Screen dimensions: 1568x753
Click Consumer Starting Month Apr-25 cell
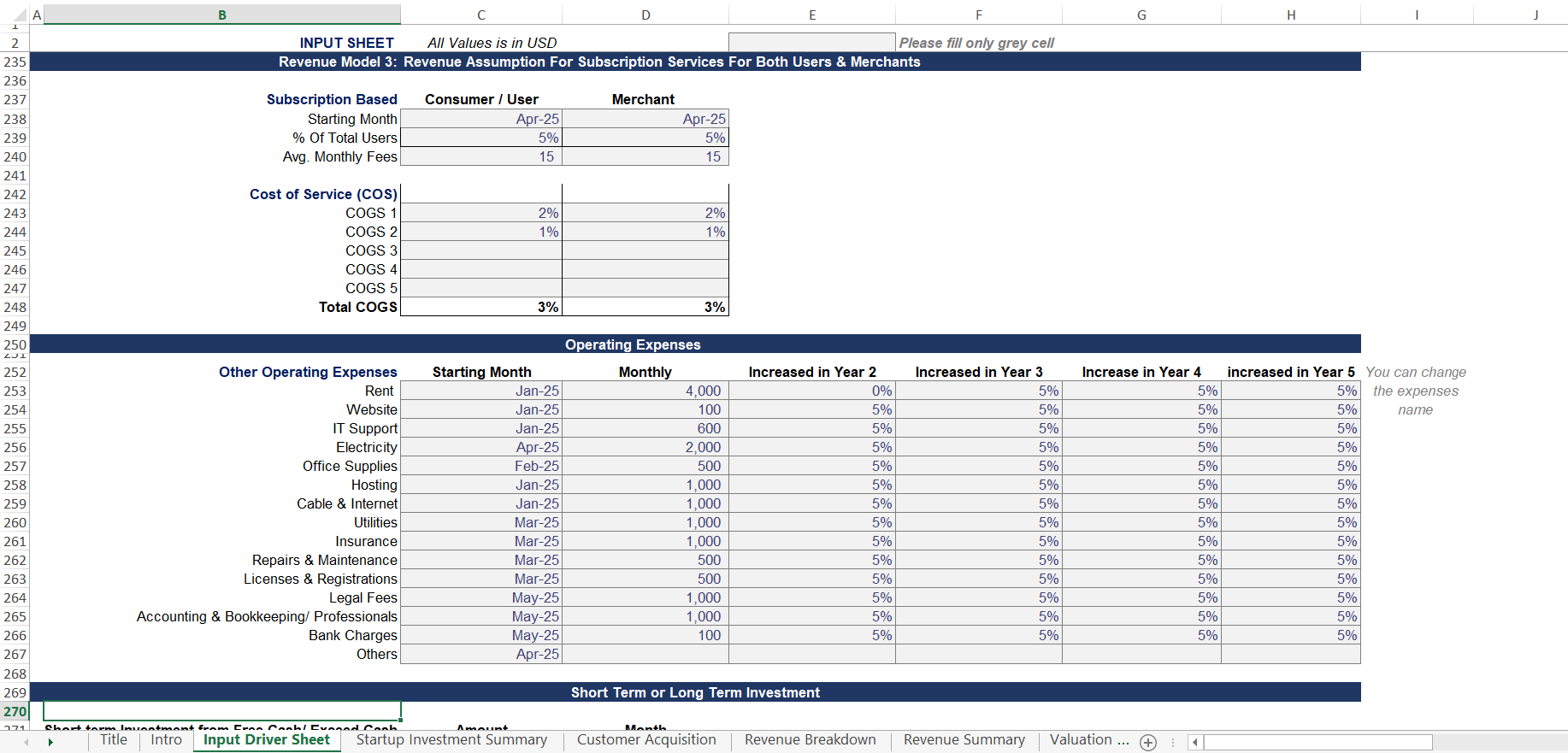coord(481,119)
